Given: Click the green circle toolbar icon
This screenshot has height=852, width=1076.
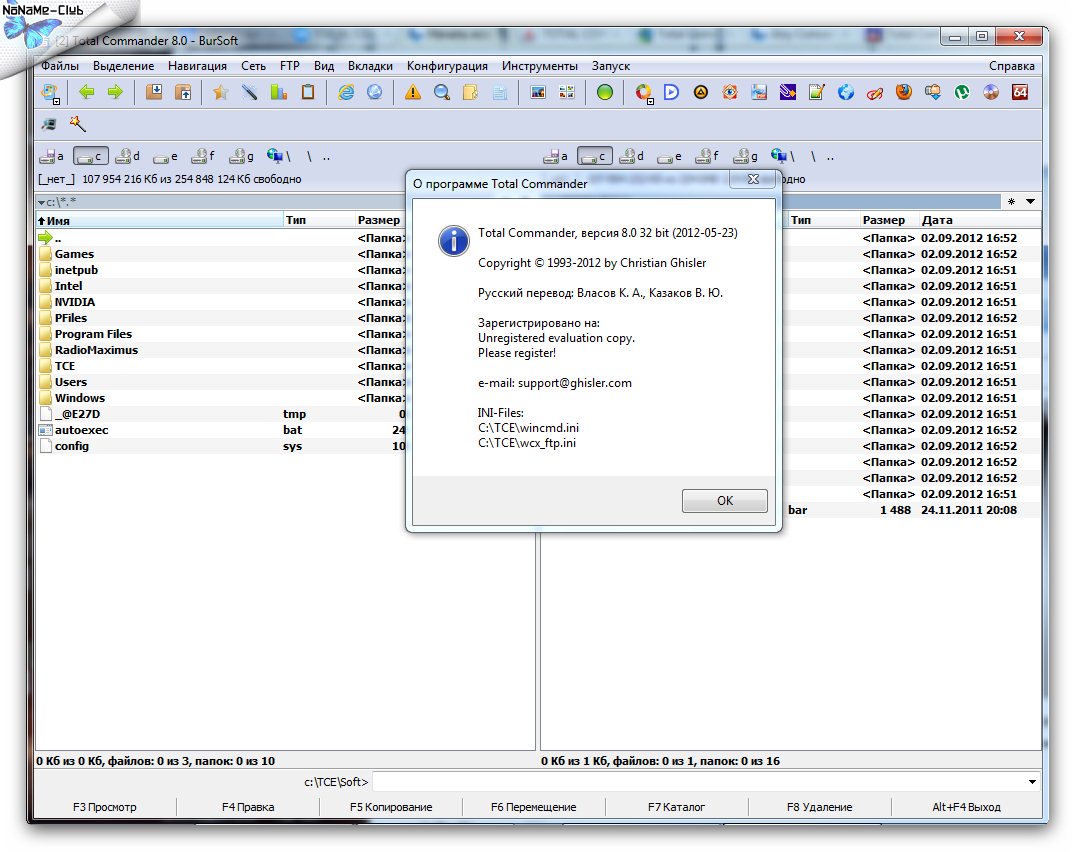Looking at the screenshot, I should click(604, 93).
